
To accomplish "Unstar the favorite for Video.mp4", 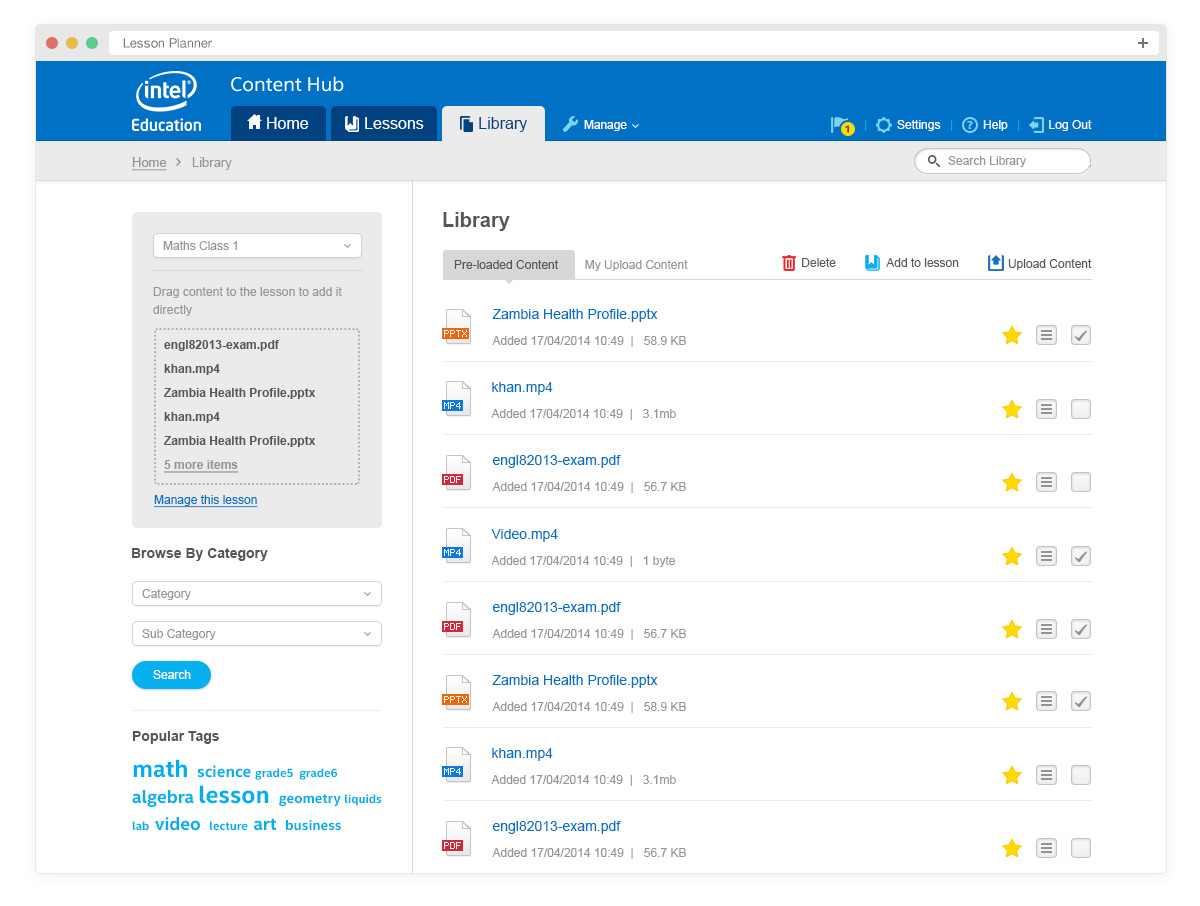I will tap(1011, 555).
